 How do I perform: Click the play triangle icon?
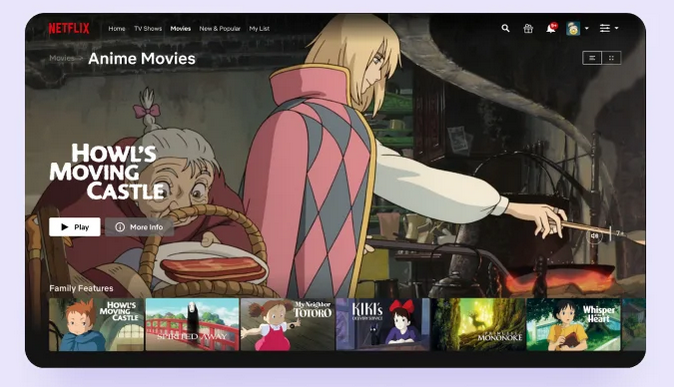[x=65, y=227]
